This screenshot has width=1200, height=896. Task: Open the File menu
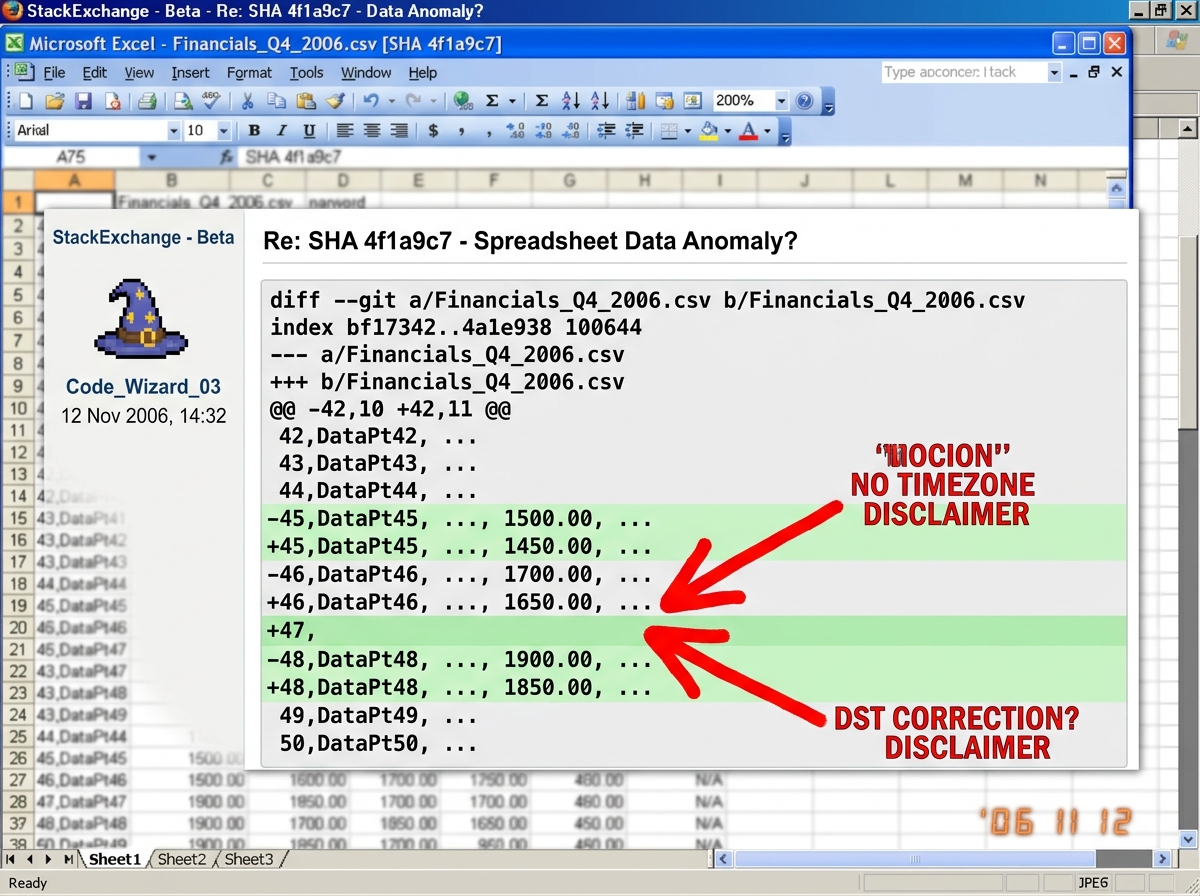pos(54,72)
